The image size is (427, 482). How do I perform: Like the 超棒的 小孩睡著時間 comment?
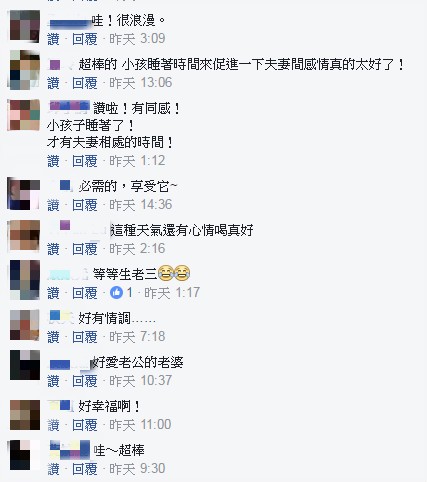[53, 83]
